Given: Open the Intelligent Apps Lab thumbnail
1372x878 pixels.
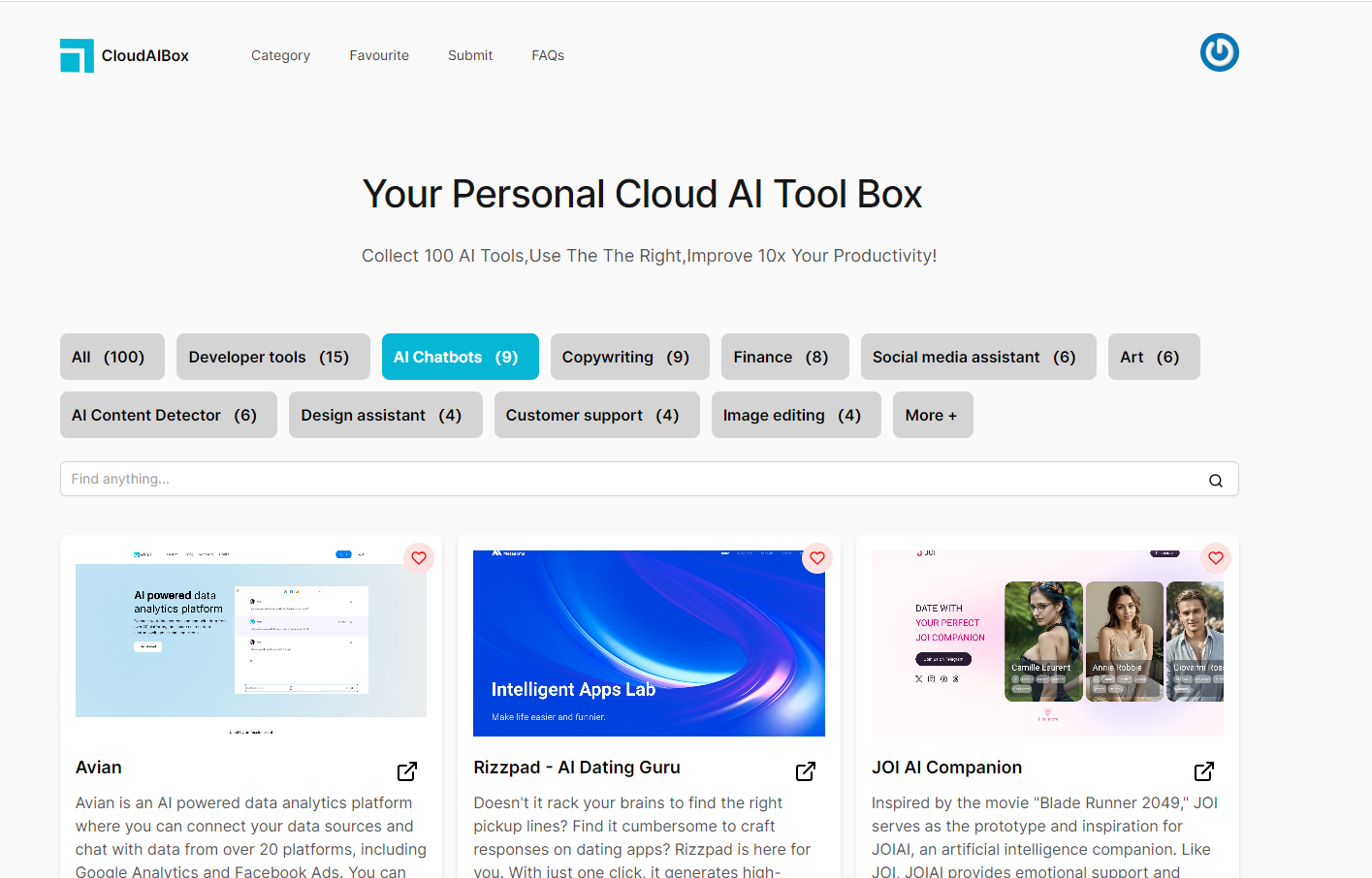Looking at the screenshot, I should click(649, 643).
